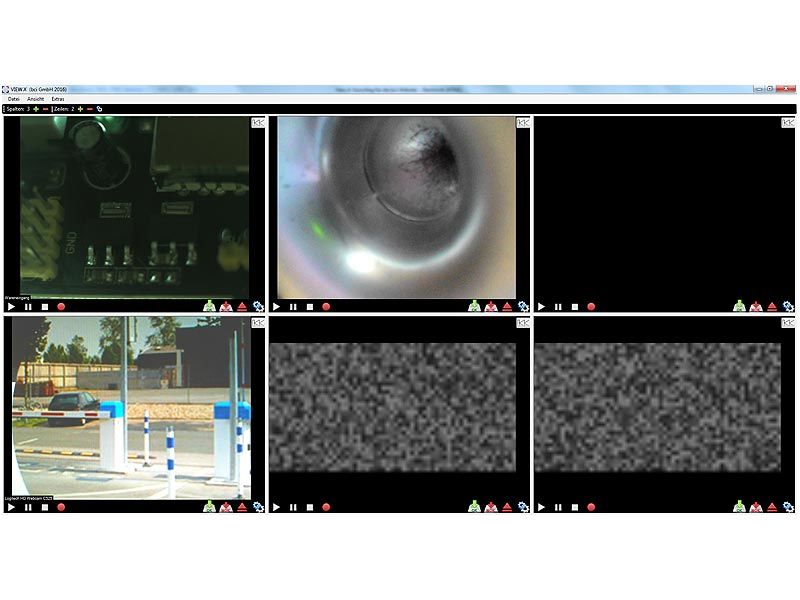Image resolution: width=800 pixels, height=600 pixels.
Task: Play the circuit board camera feed
Action: [x=11, y=307]
